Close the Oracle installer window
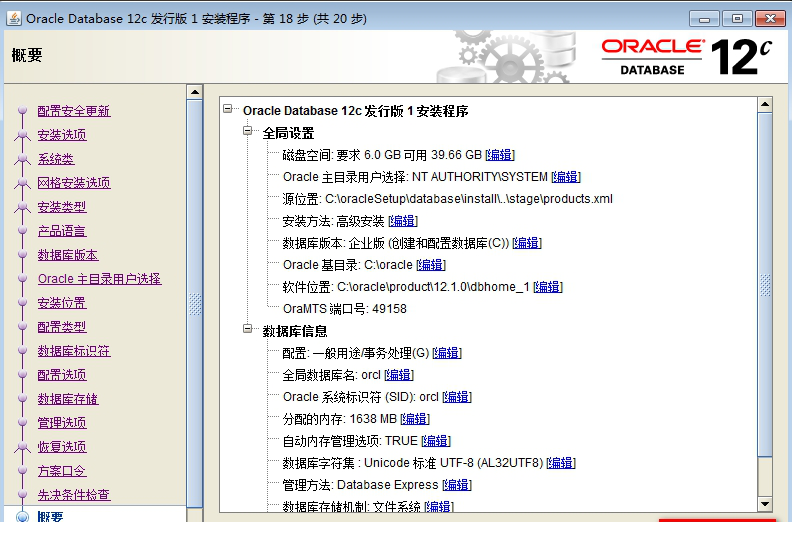 click(x=770, y=19)
